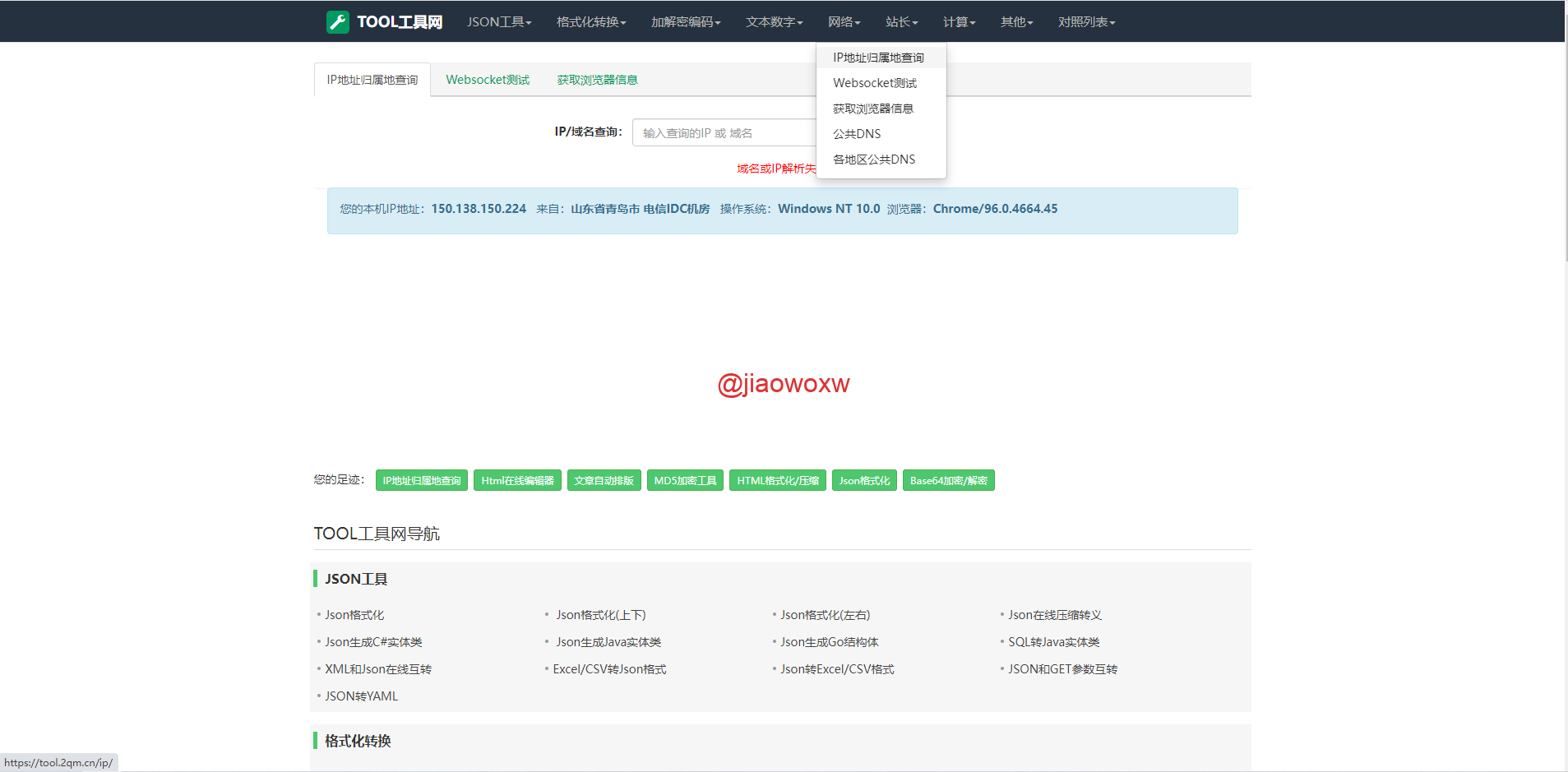Click the TOOL工具网 wrench logo icon

click(338, 22)
